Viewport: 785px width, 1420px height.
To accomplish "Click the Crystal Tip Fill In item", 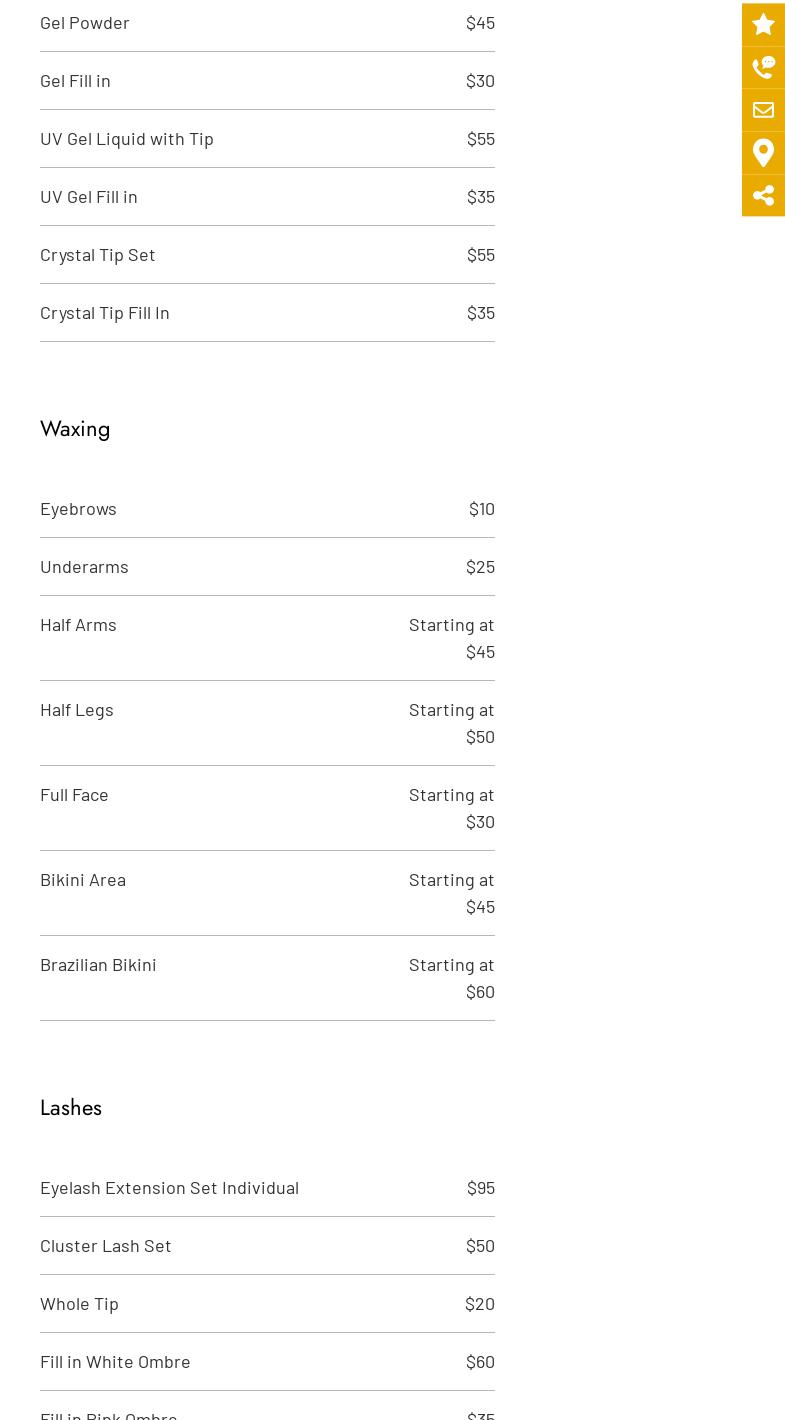I will [105, 313].
